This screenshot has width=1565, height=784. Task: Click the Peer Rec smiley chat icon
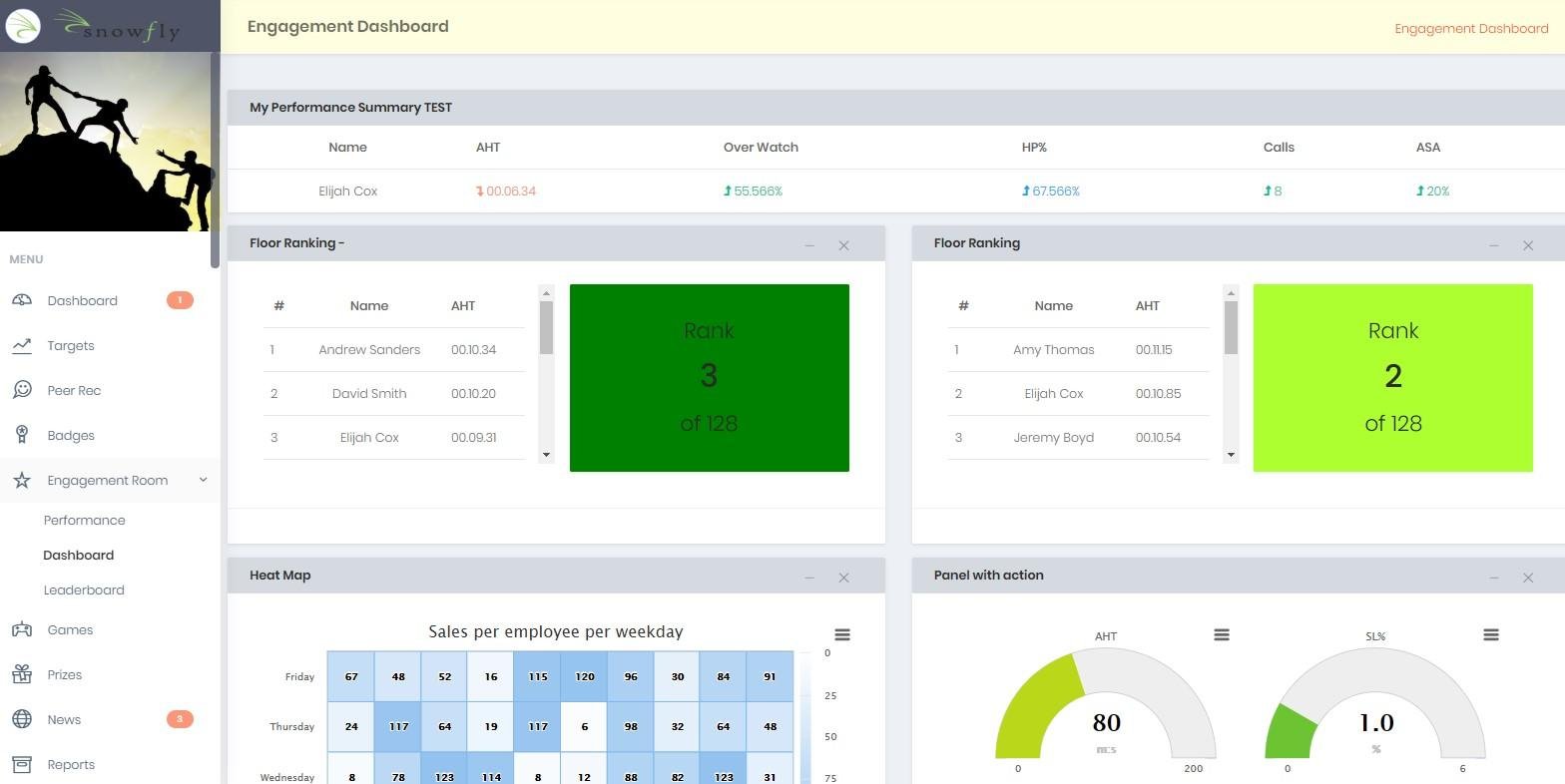click(x=22, y=390)
